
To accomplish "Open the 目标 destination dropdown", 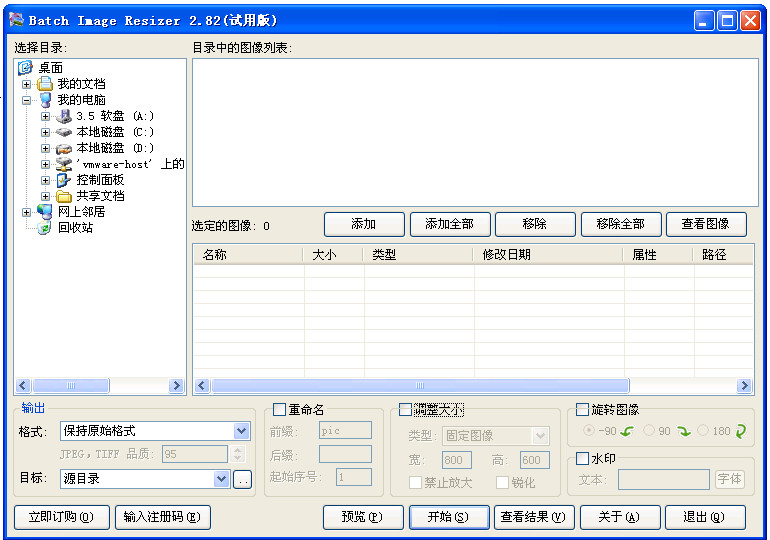I will [221, 479].
